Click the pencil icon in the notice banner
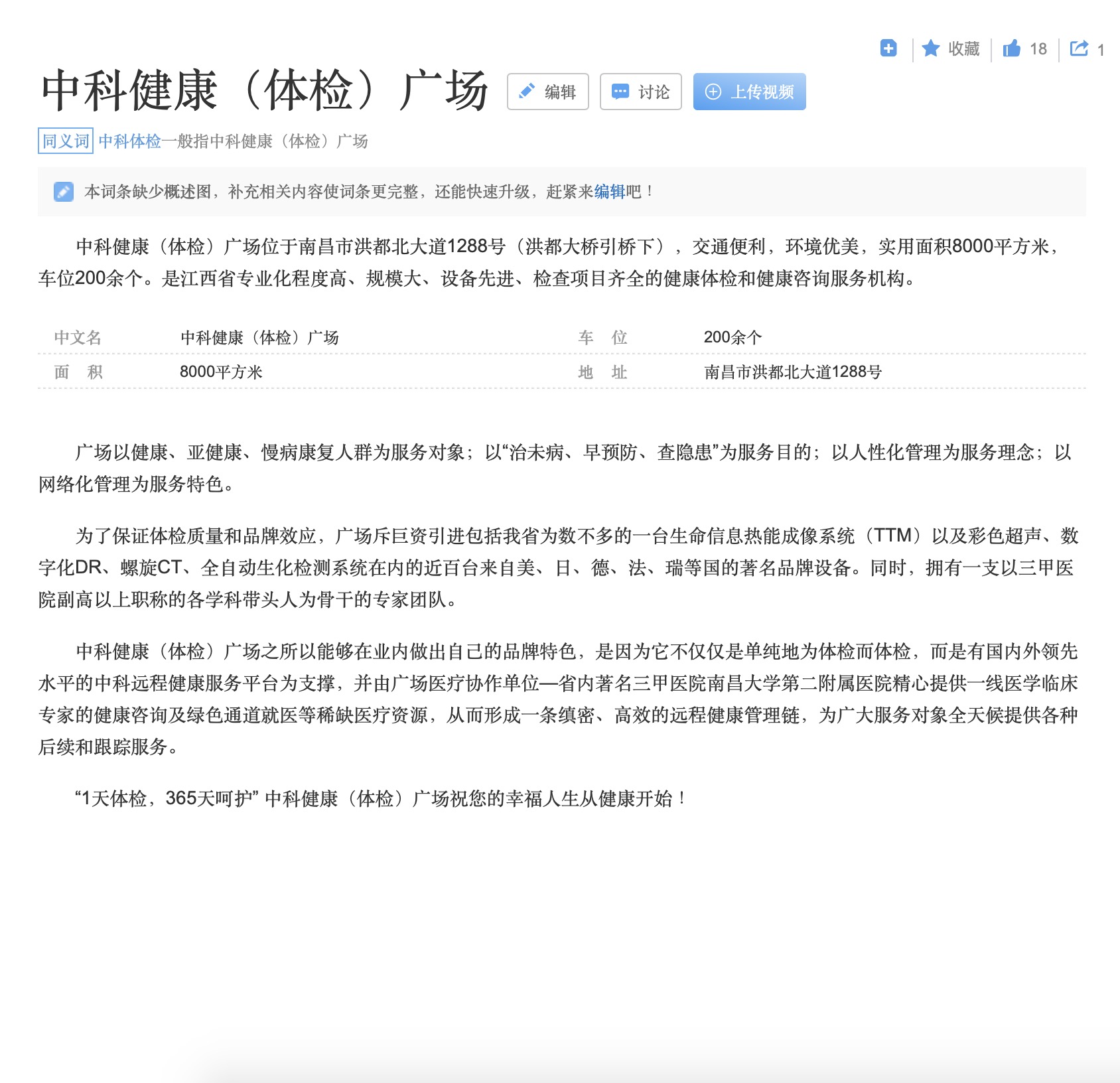 pyautogui.click(x=62, y=193)
